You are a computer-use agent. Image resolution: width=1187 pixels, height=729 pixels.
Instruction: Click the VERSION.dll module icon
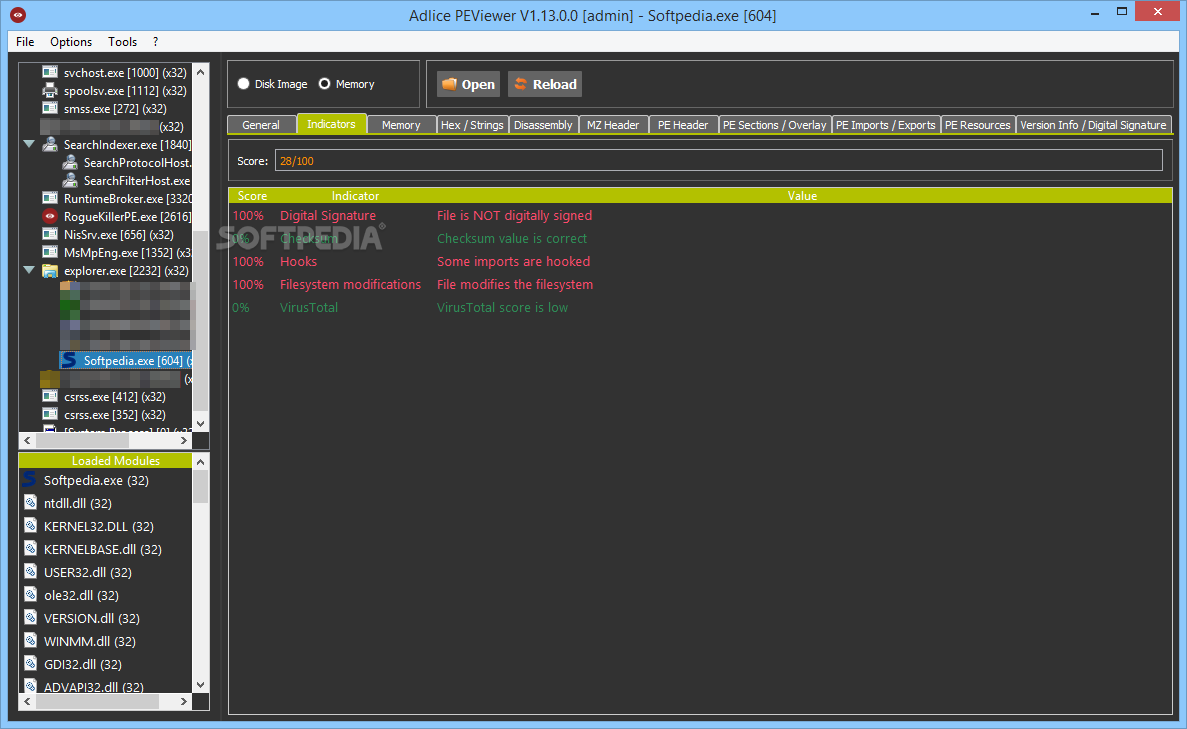30,618
